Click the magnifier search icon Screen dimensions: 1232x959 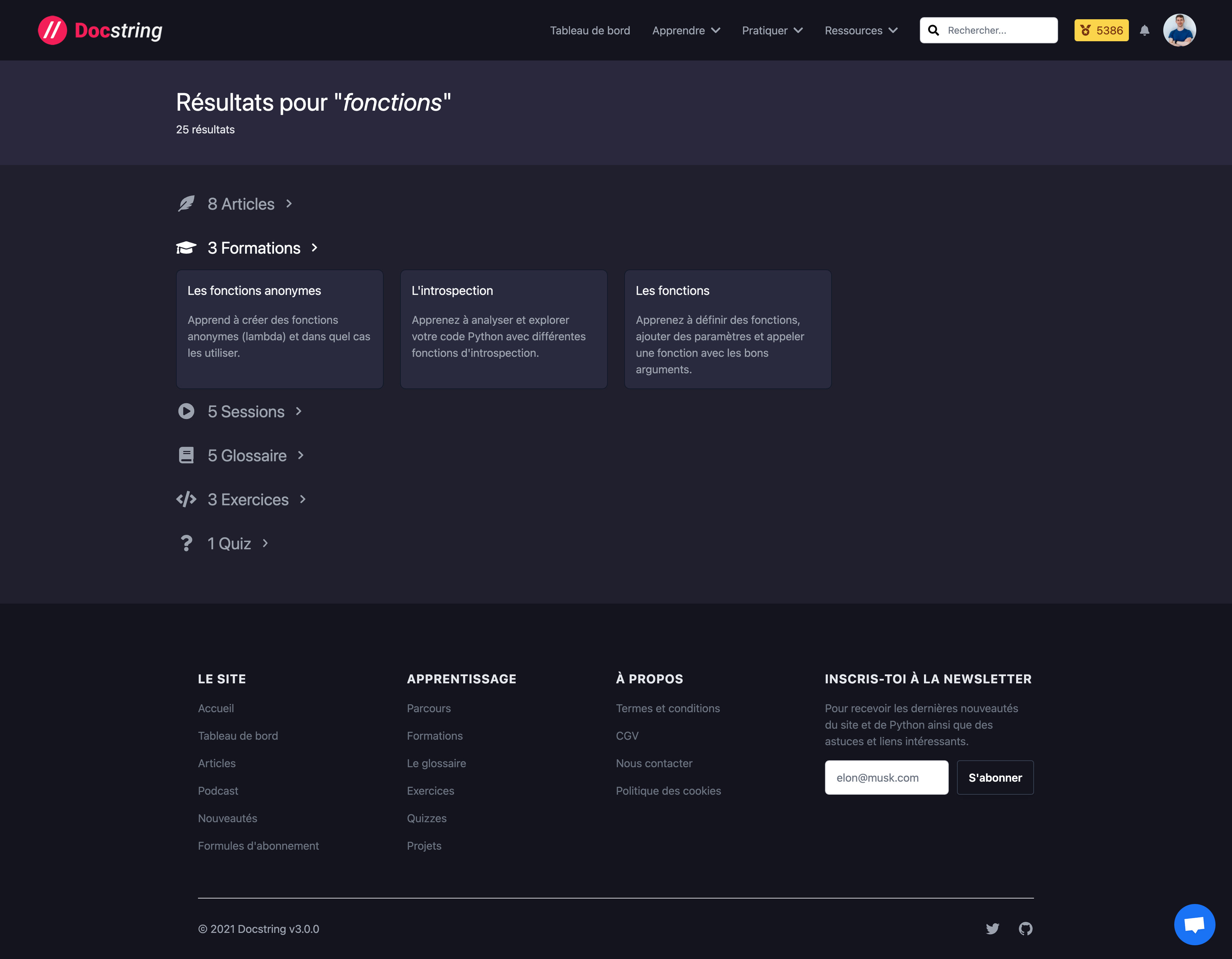(934, 31)
